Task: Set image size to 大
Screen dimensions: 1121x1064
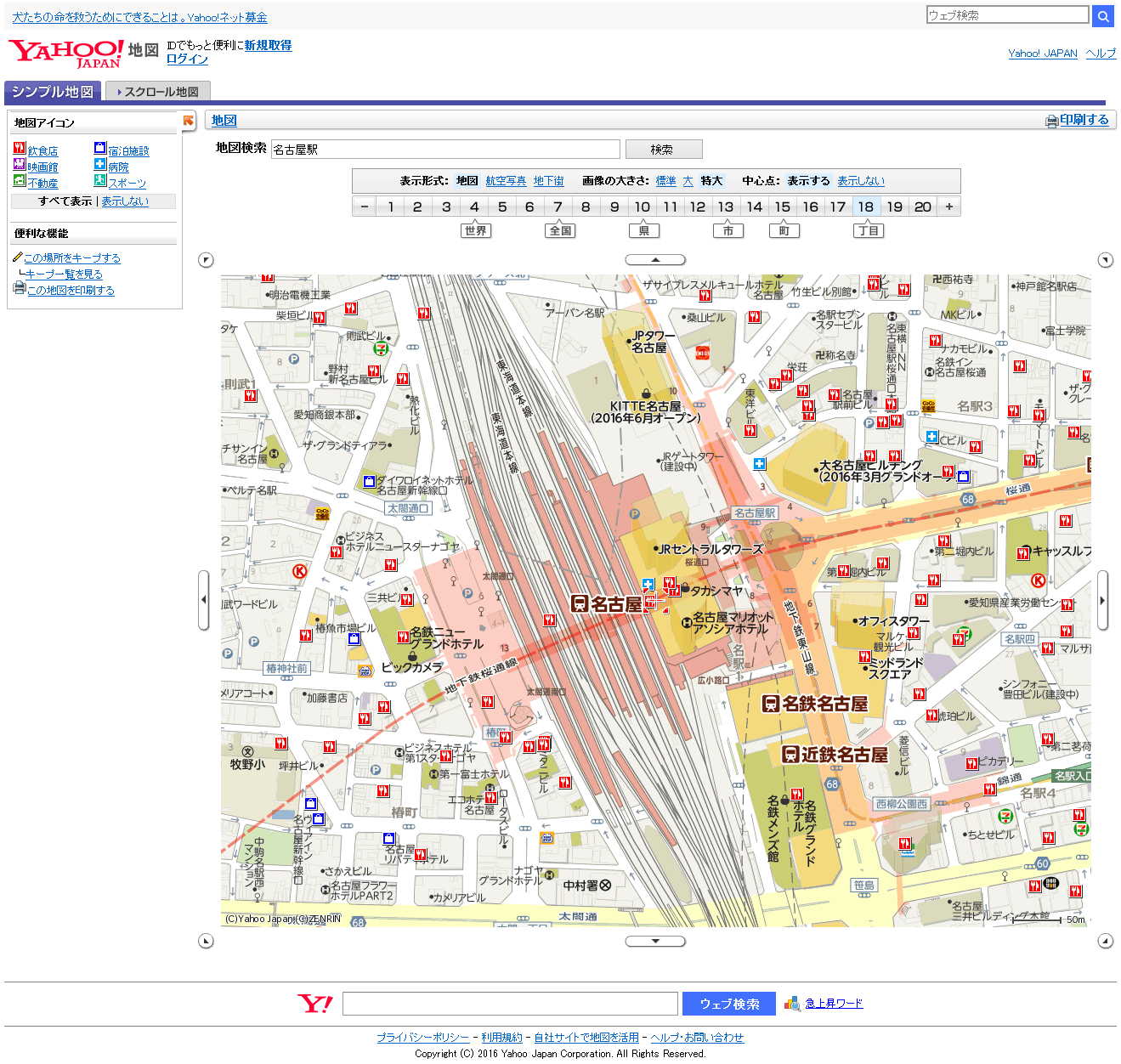Action: 688,181
